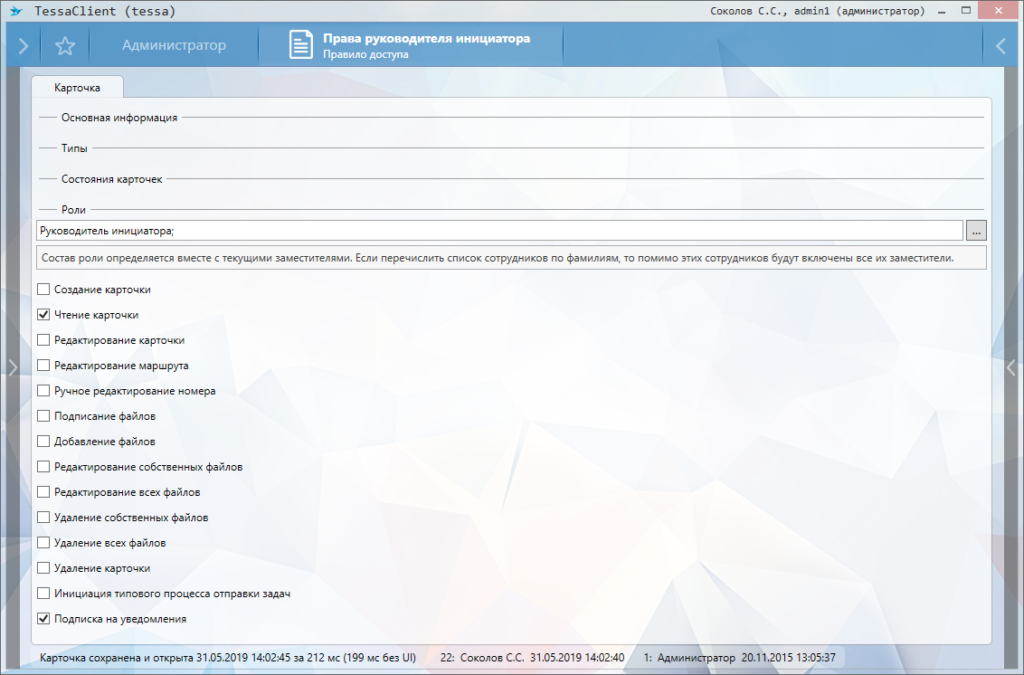Open role picker with the ellipsis button
This screenshot has width=1024, height=675.
tap(977, 231)
